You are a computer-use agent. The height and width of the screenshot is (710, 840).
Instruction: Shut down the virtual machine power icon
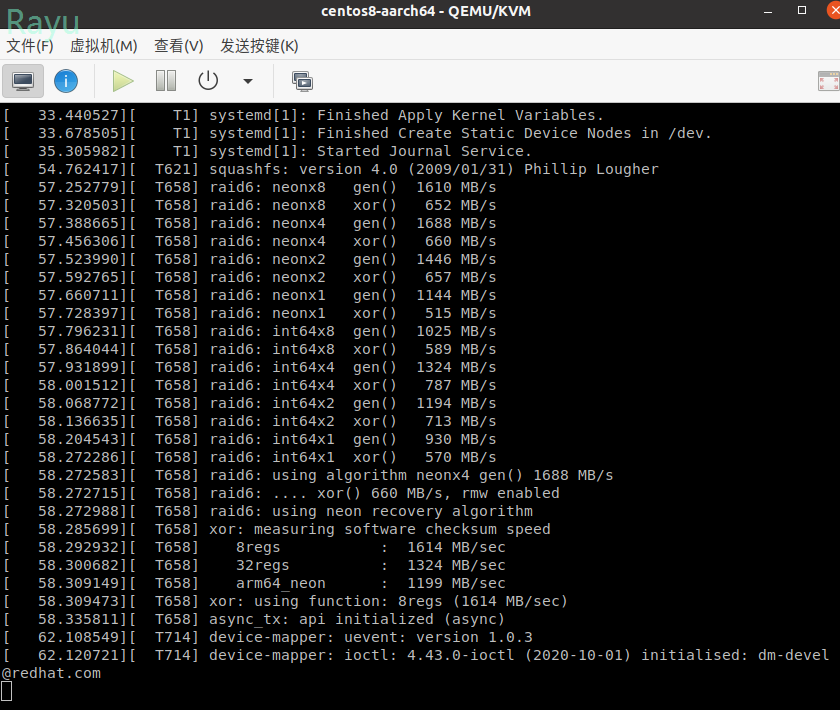(x=208, y=81)
